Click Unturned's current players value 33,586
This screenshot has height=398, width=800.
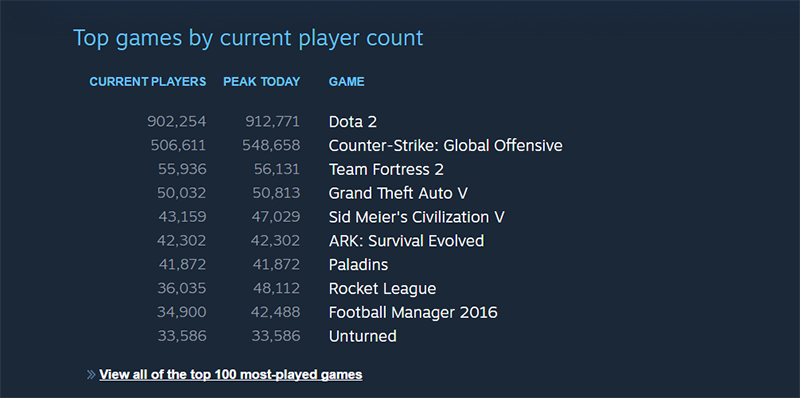point(182,336)
